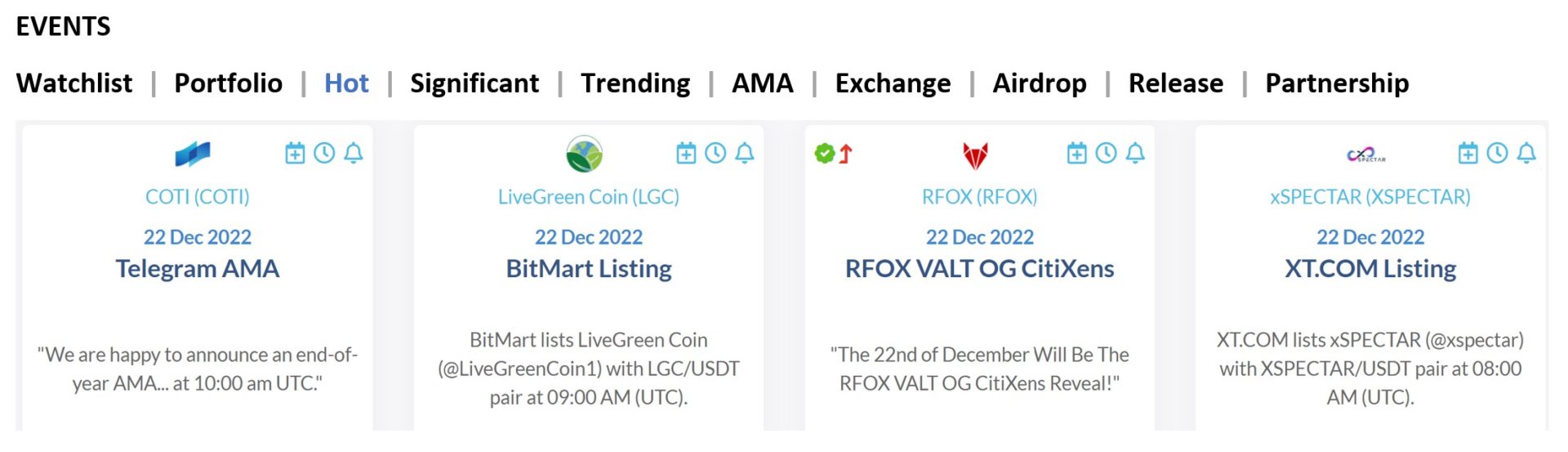Add LiveGreen Coin event to calendar
This screenshot has width=1568, height=452.
point(686,153)
